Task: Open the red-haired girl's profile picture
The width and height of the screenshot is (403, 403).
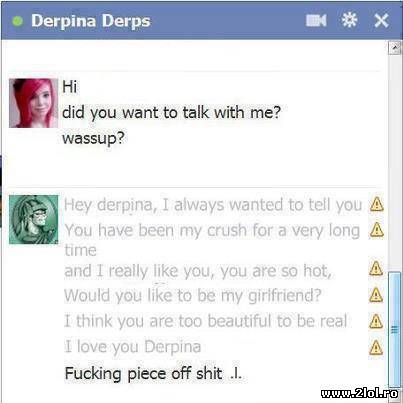Action: coord(33,103)
